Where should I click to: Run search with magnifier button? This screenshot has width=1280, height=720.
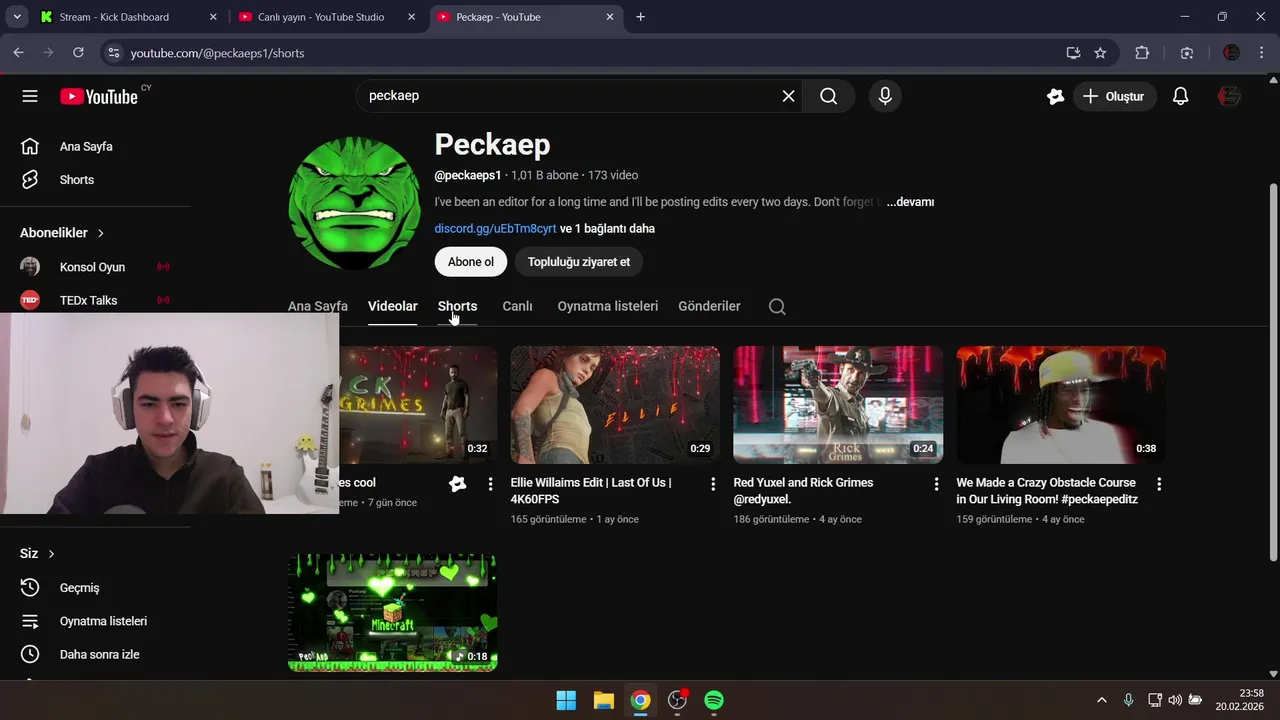(x=828, y=96)
